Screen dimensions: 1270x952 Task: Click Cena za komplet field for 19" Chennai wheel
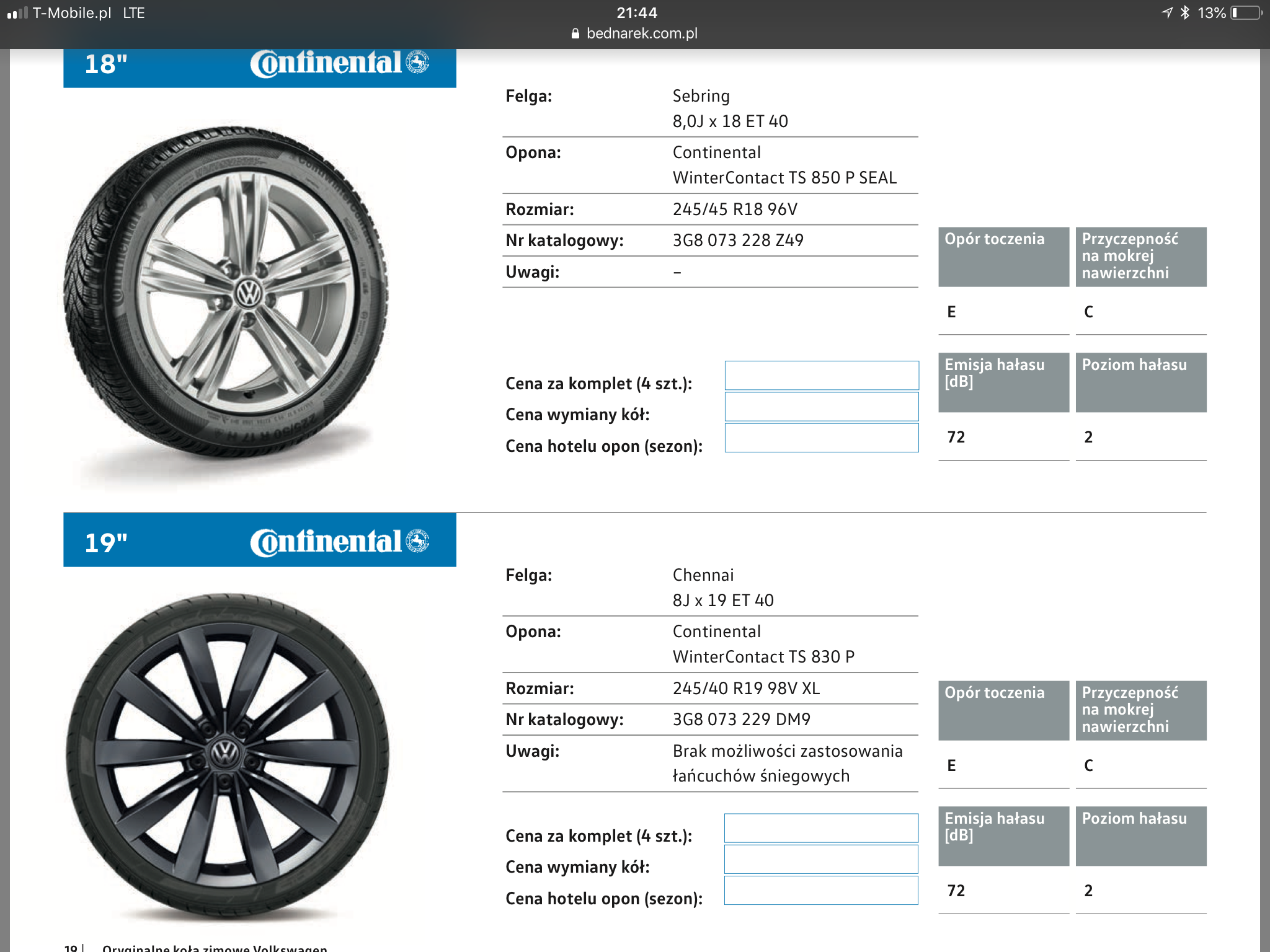click(x=821, y=828)
